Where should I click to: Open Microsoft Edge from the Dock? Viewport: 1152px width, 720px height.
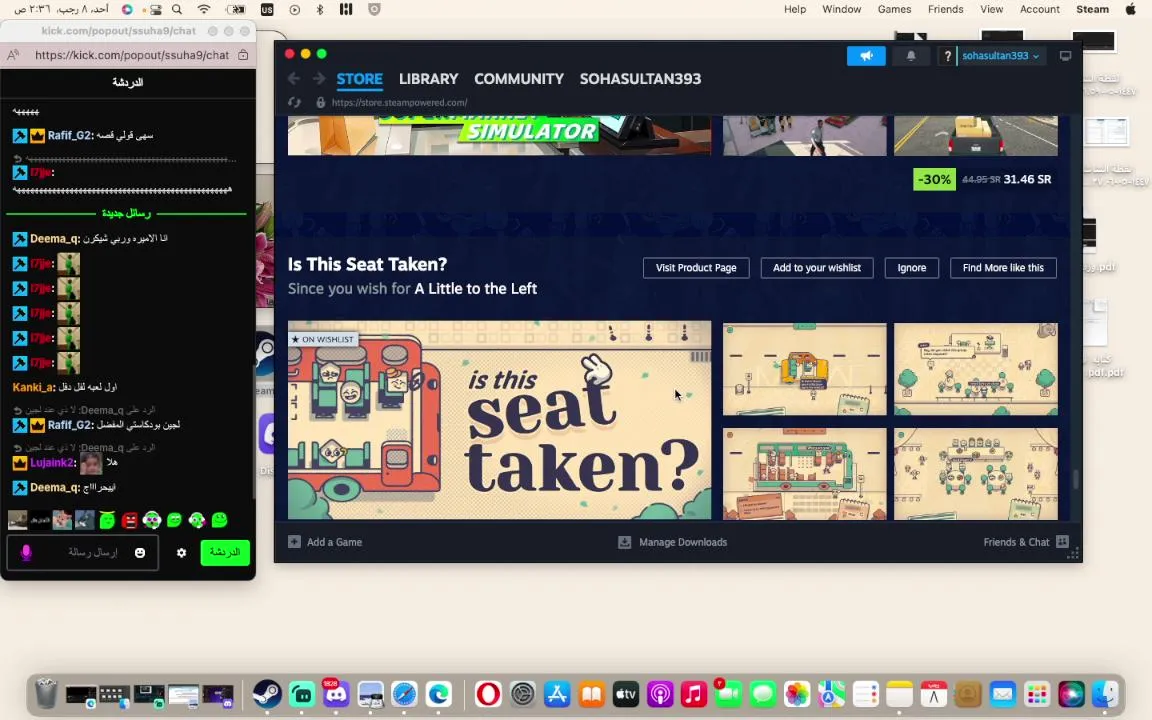tap(439, 694)
